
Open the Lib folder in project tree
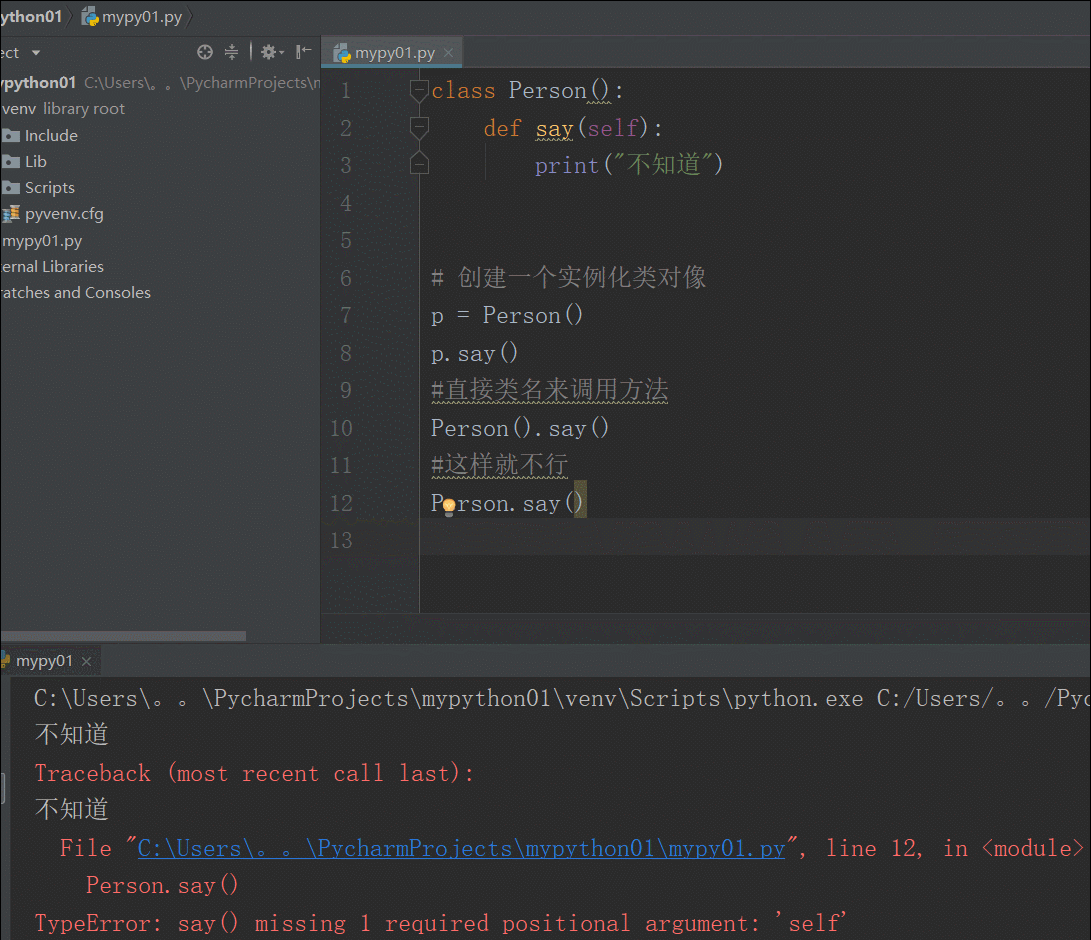point(35,162)
